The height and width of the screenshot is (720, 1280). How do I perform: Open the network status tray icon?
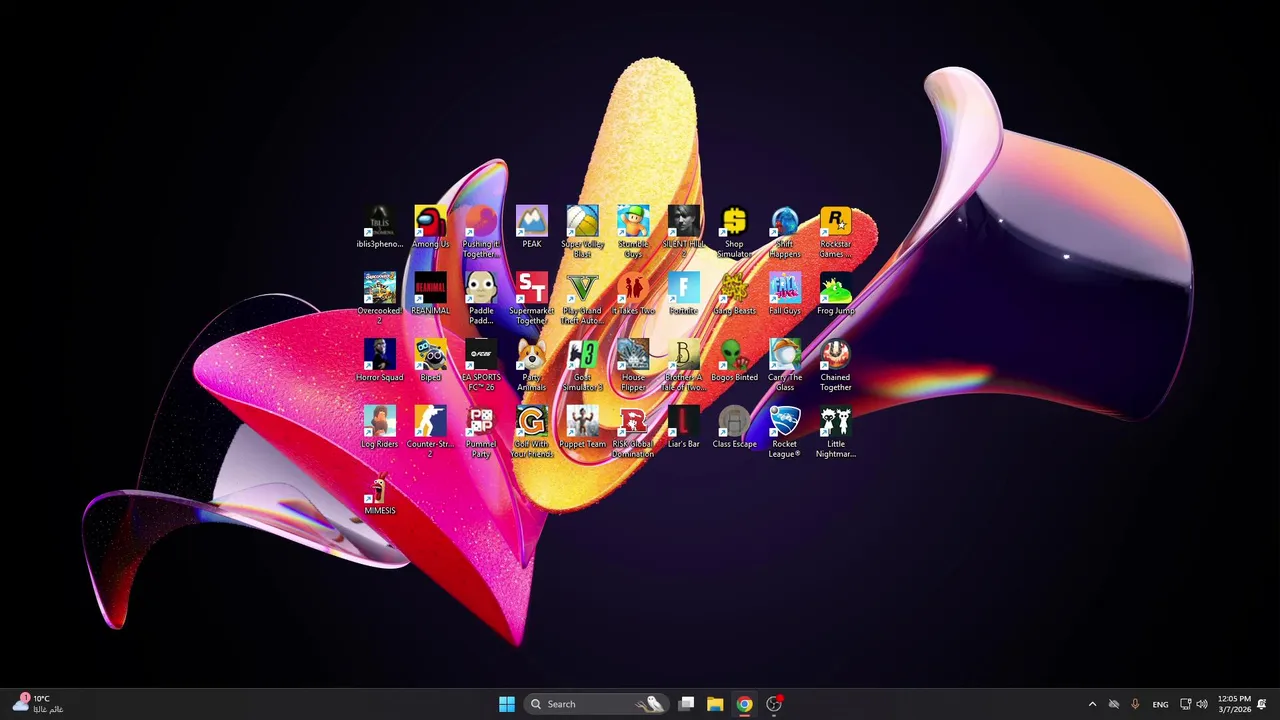1185,704
